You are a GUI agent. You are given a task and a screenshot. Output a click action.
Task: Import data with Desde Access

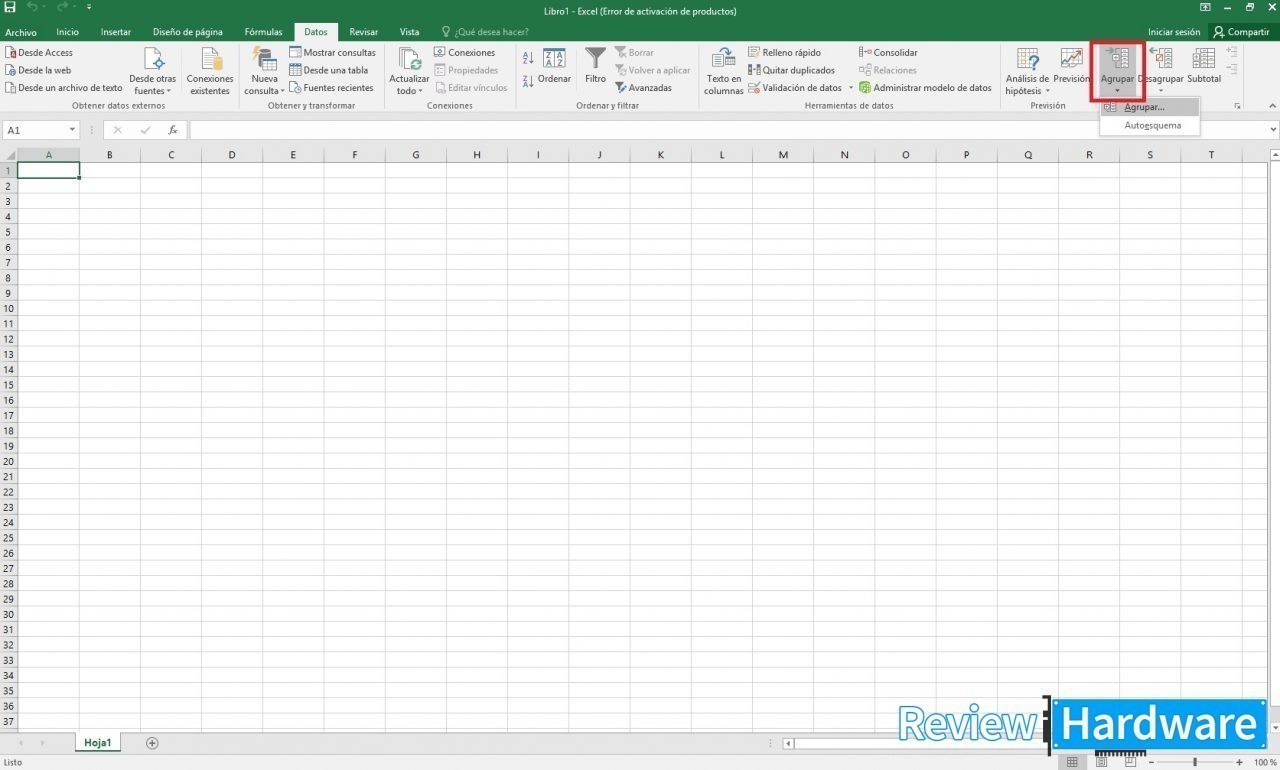(39, 52)
